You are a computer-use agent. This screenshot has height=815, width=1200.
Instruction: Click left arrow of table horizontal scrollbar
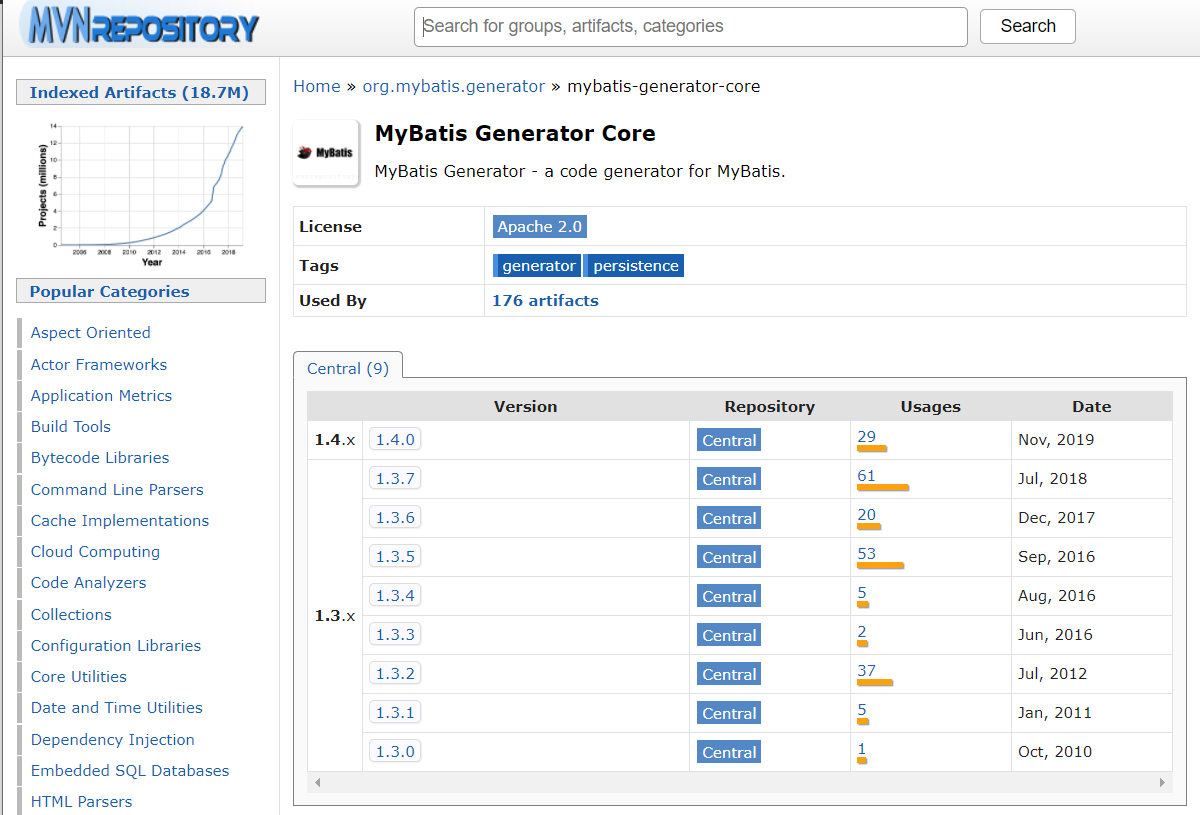317,782
